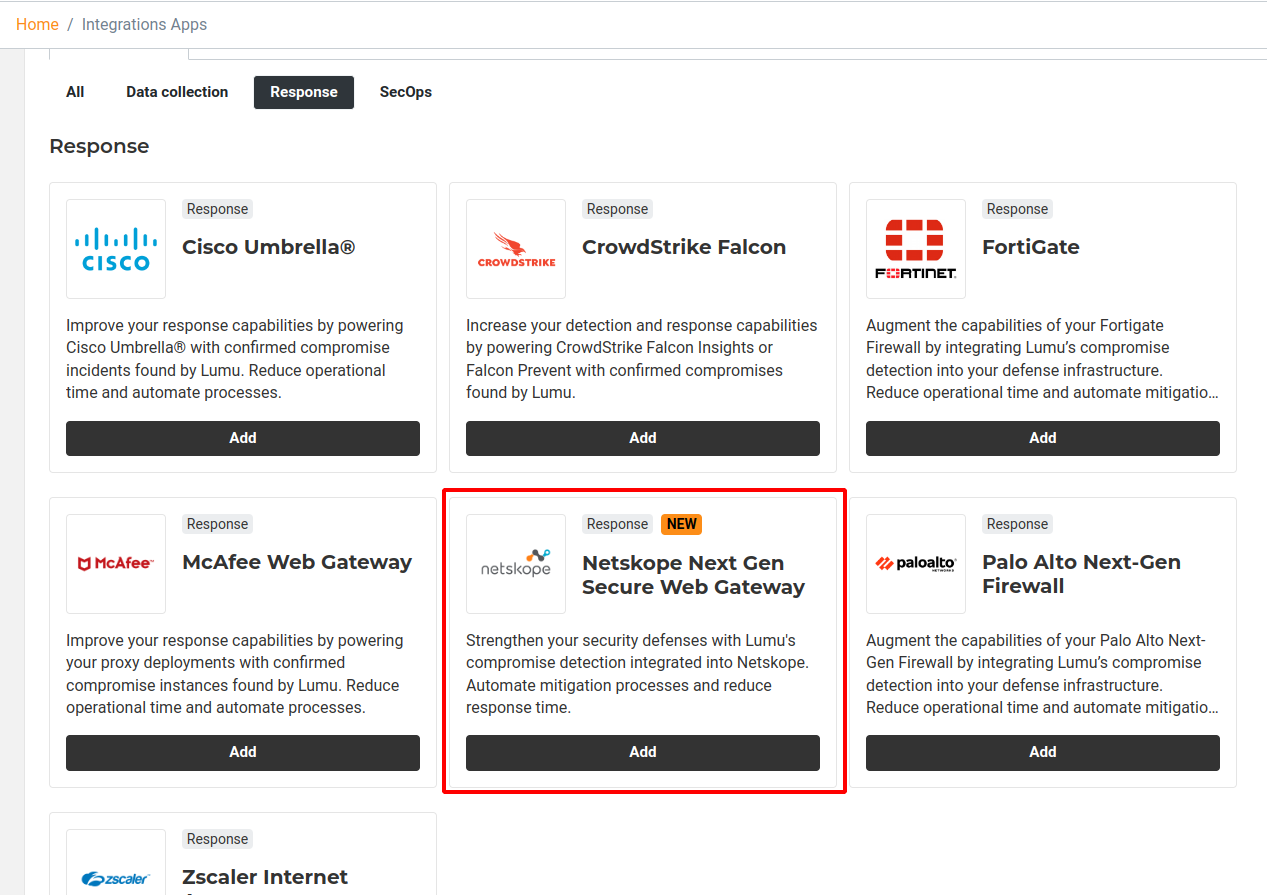The image size is (1267, 895).
Task: Switch to the All filter tab
Action: [x=75, y=92]
